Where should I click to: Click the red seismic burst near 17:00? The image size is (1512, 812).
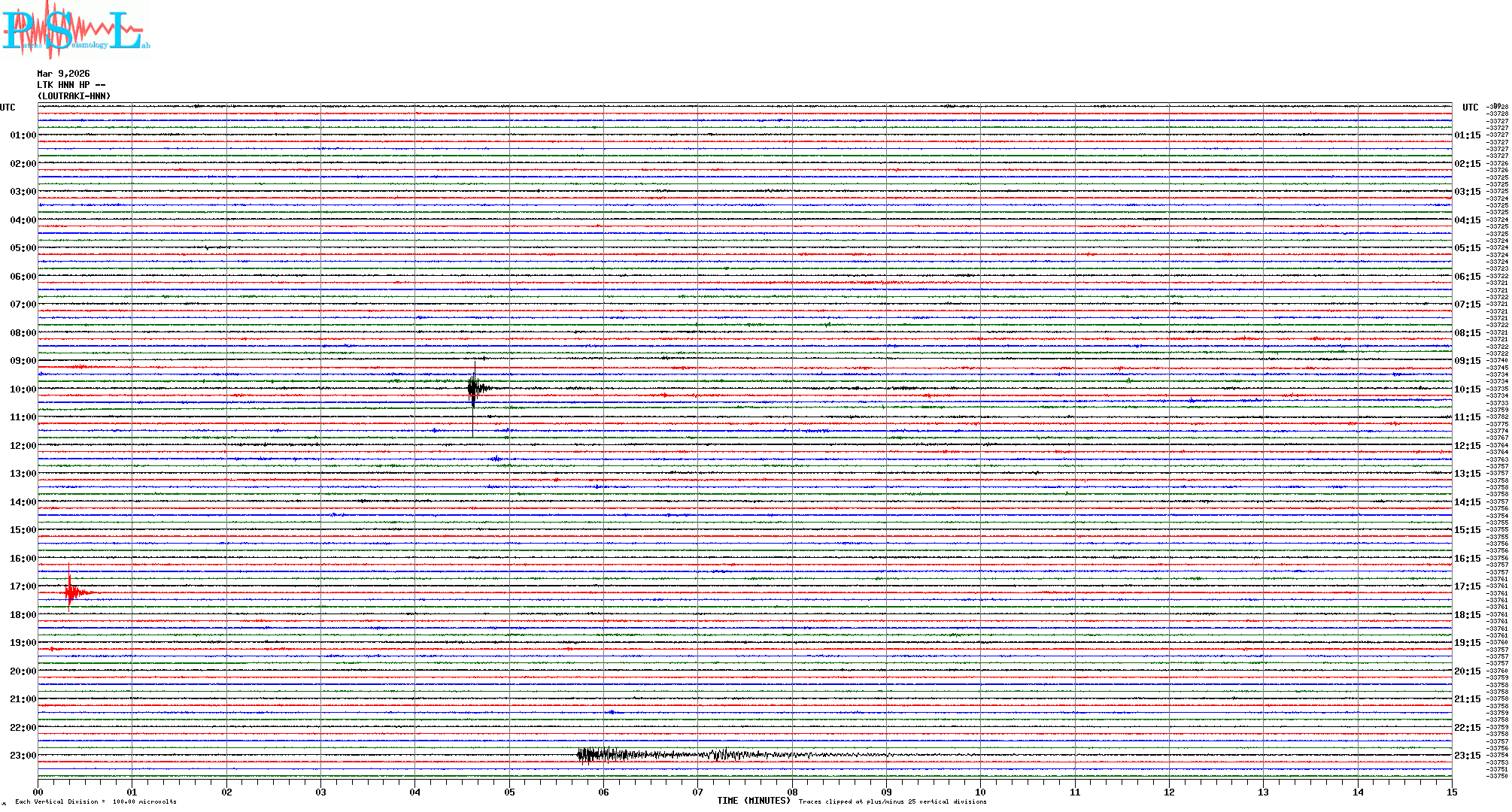71,593
